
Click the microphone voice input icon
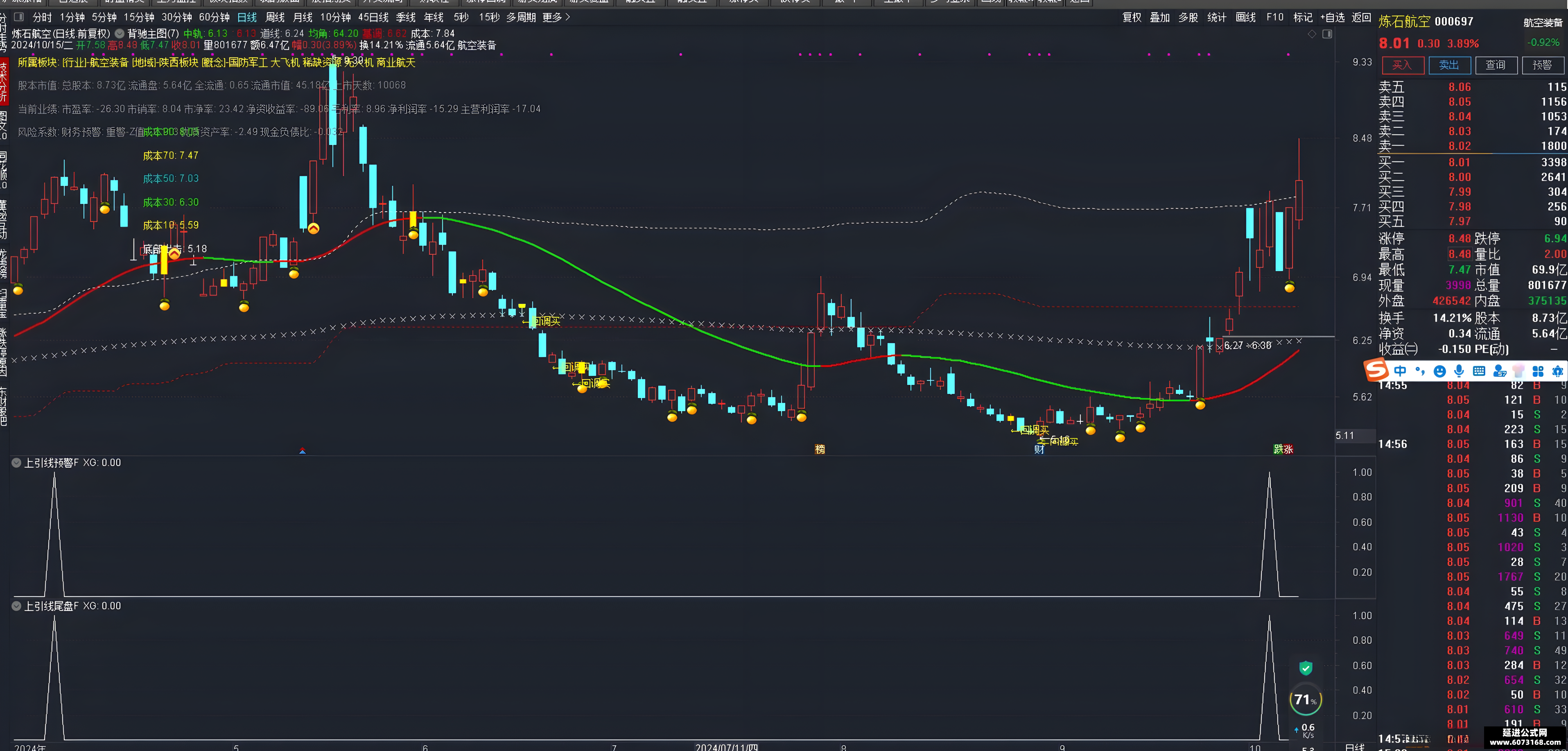[x=1459, y=371]
